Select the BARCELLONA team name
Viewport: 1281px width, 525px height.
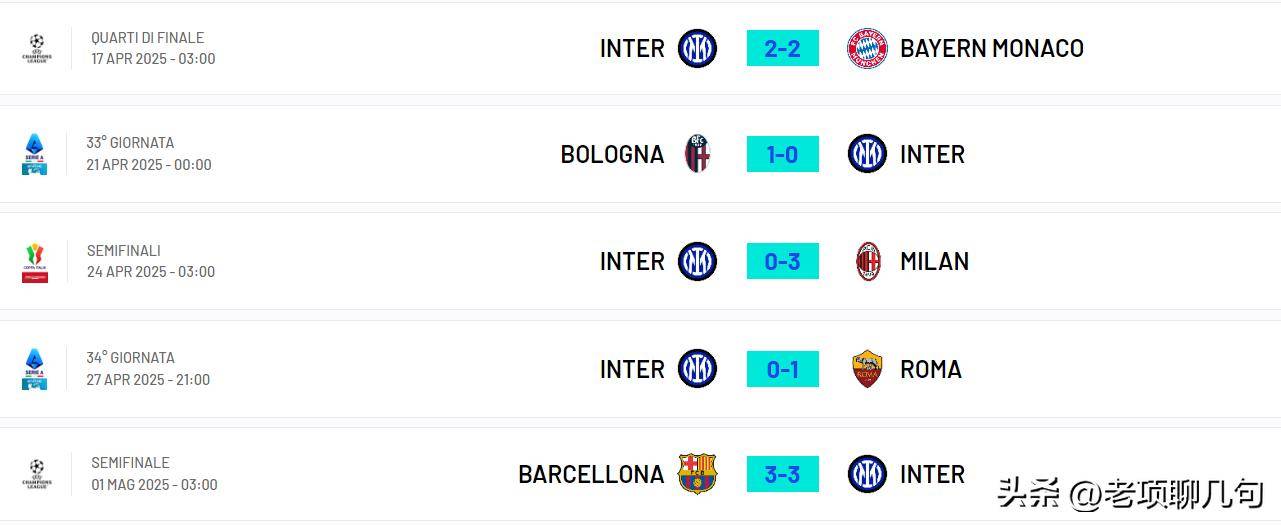pyautogui.click(x=591, y=474)
